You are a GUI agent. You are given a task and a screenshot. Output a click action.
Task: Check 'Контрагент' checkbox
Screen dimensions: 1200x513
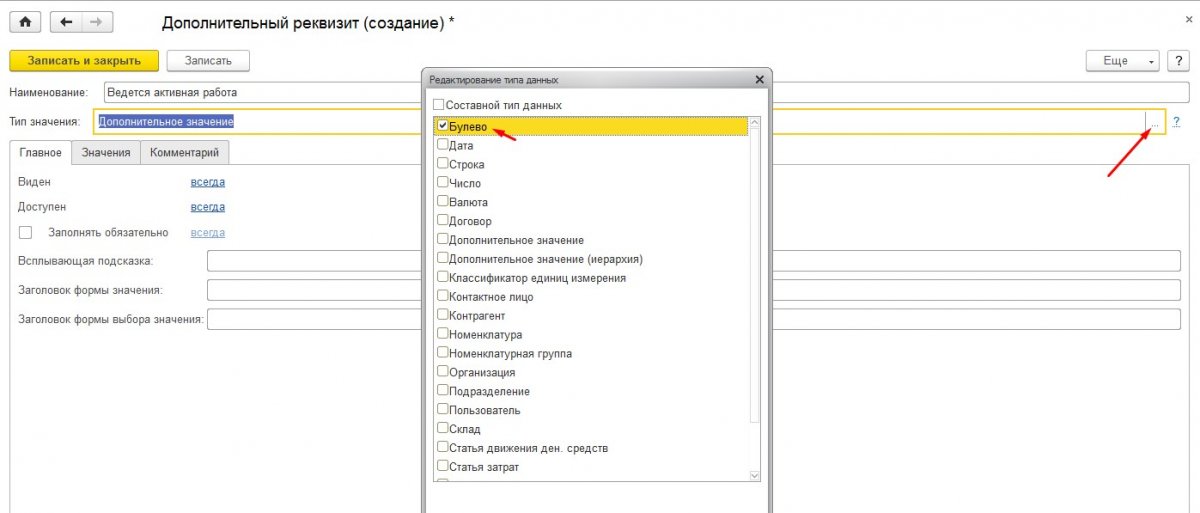[x=443, y=316]
